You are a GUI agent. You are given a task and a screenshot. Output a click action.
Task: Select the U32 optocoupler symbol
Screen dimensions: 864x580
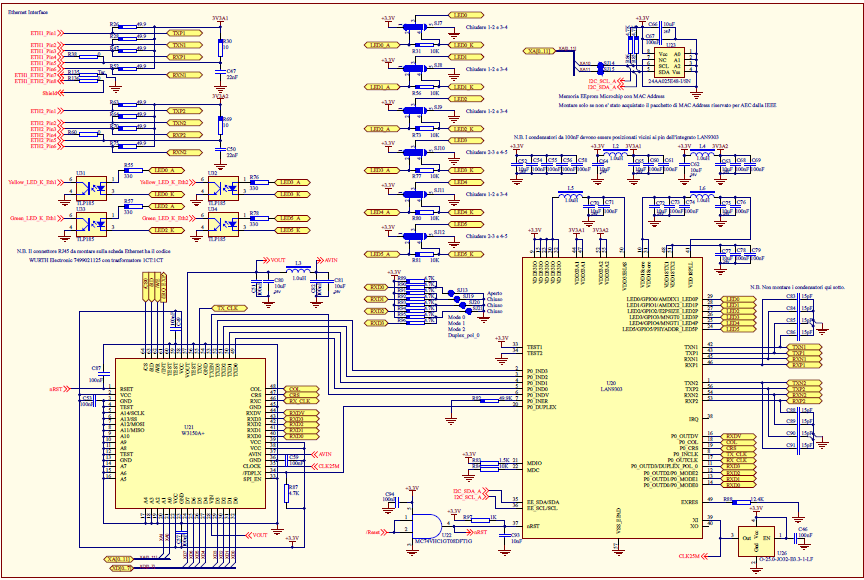click(x=223, y=188)
